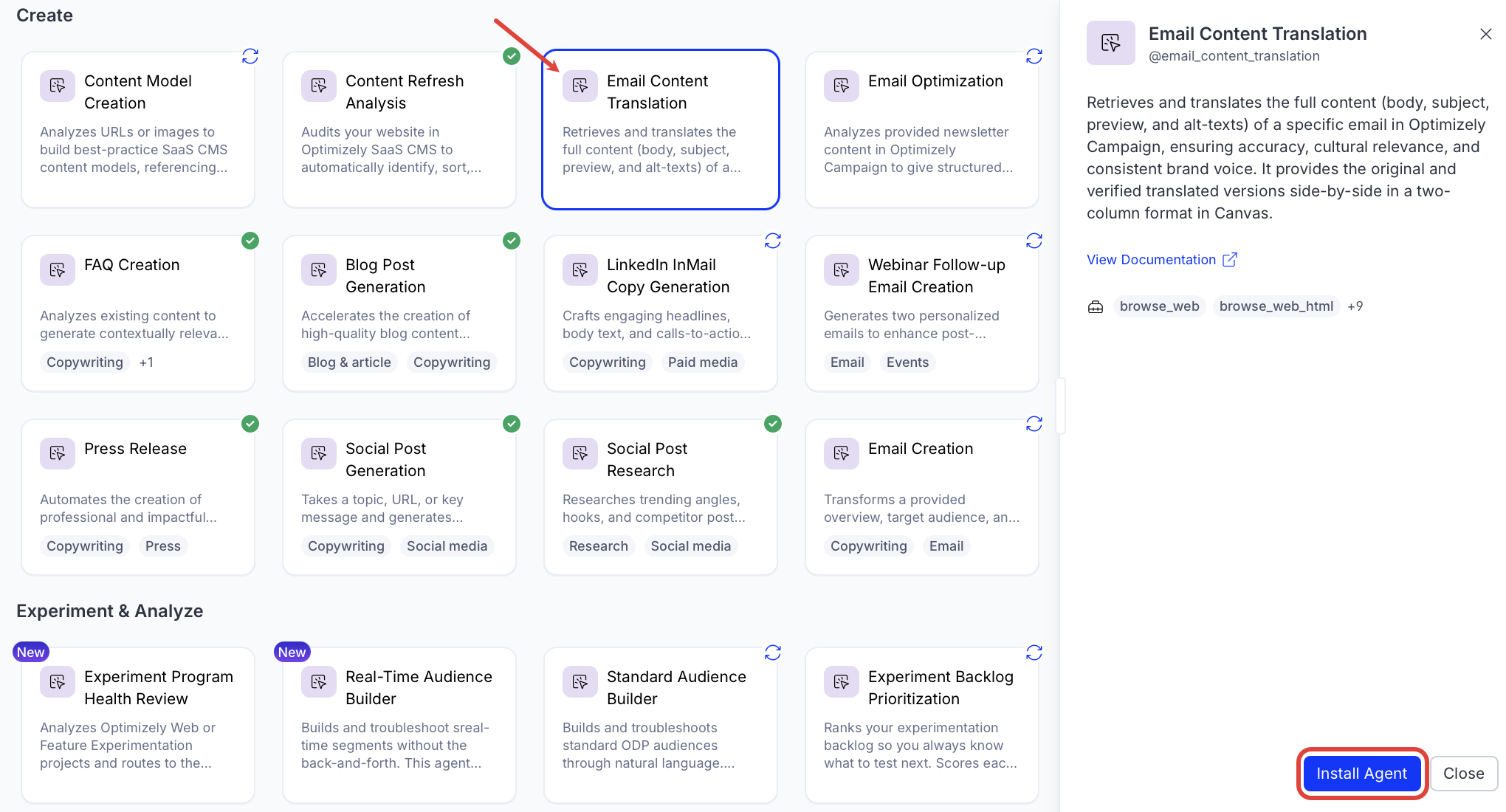Click the Webinar Follow-up Email Creation icon

tap(842, 269)
